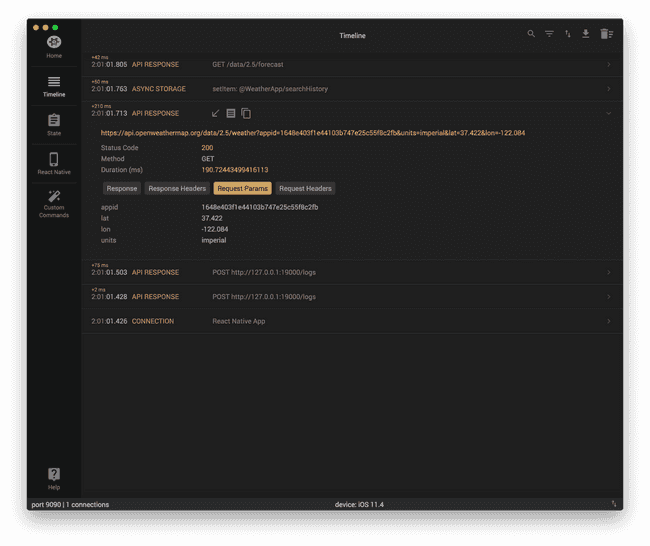Select the Request Params tab
The image size is (650, 546).
pyautogui.click(x=243, y=188)
